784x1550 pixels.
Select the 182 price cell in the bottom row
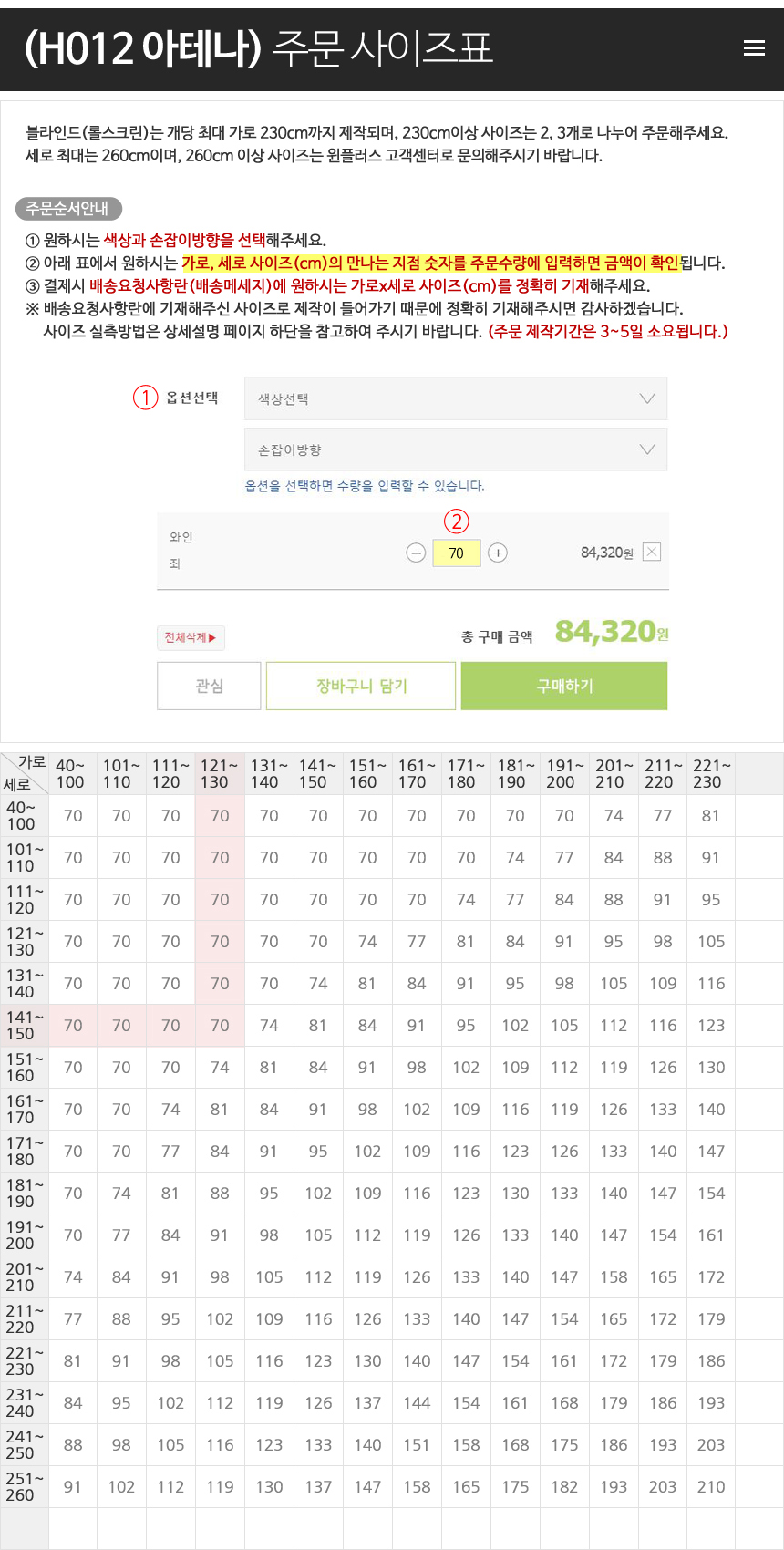564,1487
